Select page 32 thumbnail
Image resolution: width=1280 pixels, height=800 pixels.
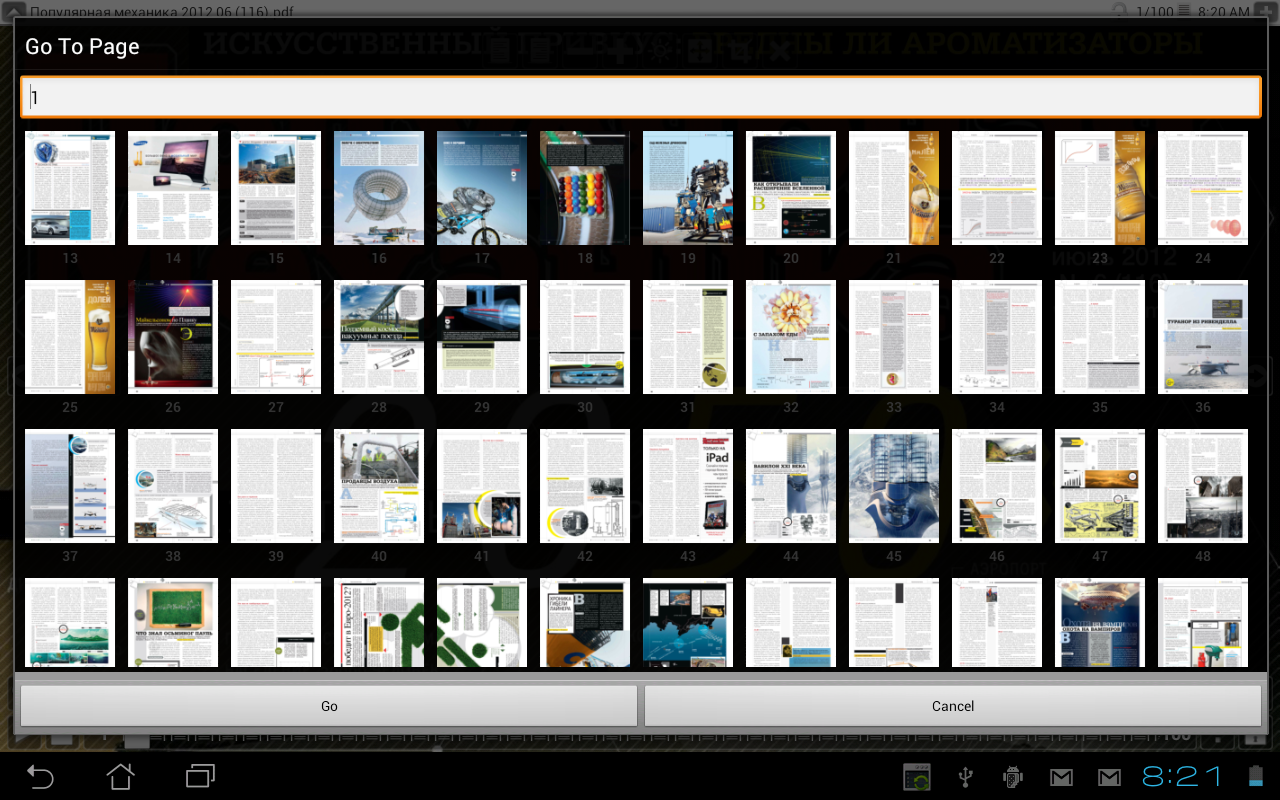click(x=791, y=337)
